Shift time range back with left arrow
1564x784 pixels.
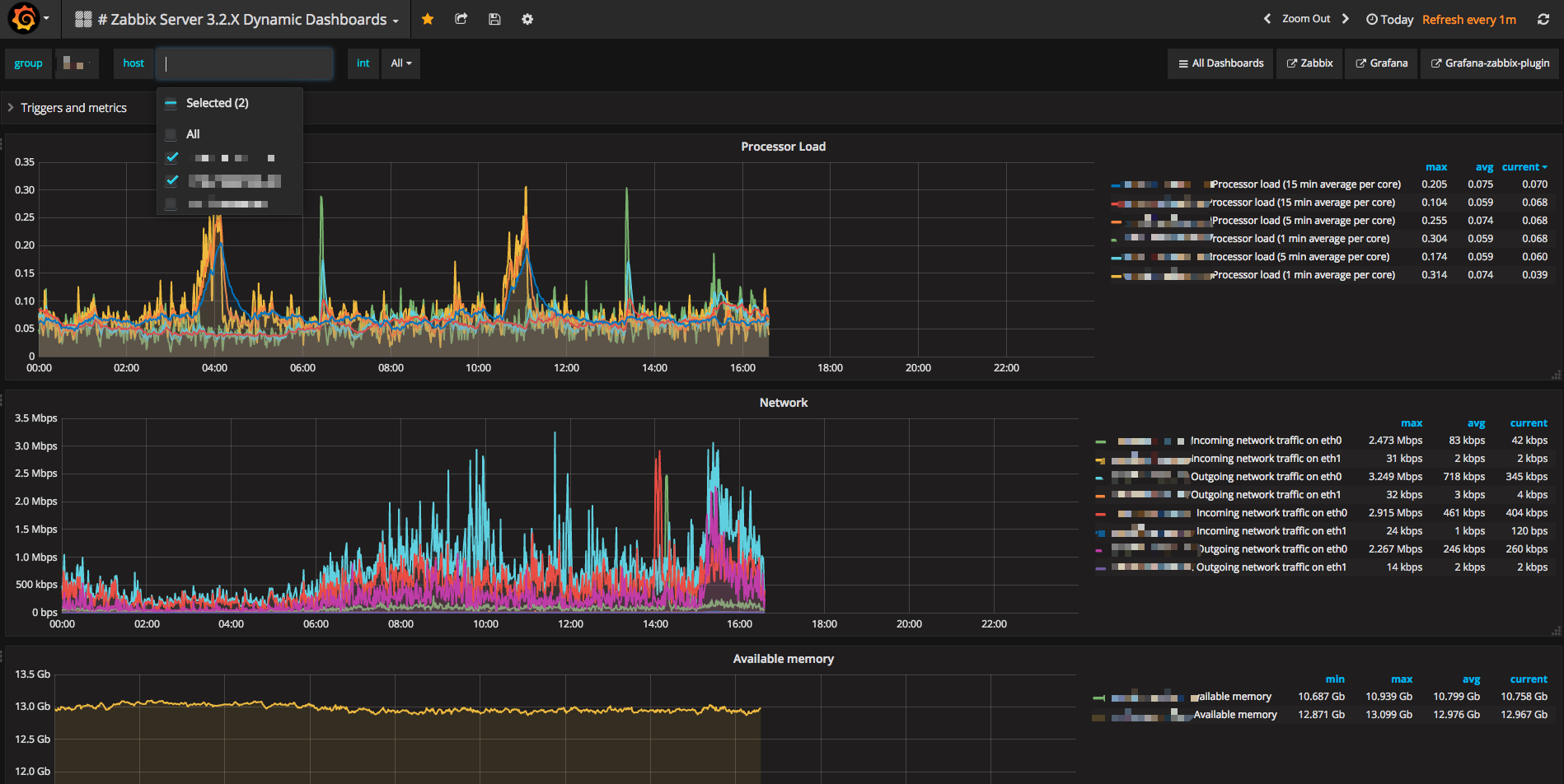point(1267,19)
